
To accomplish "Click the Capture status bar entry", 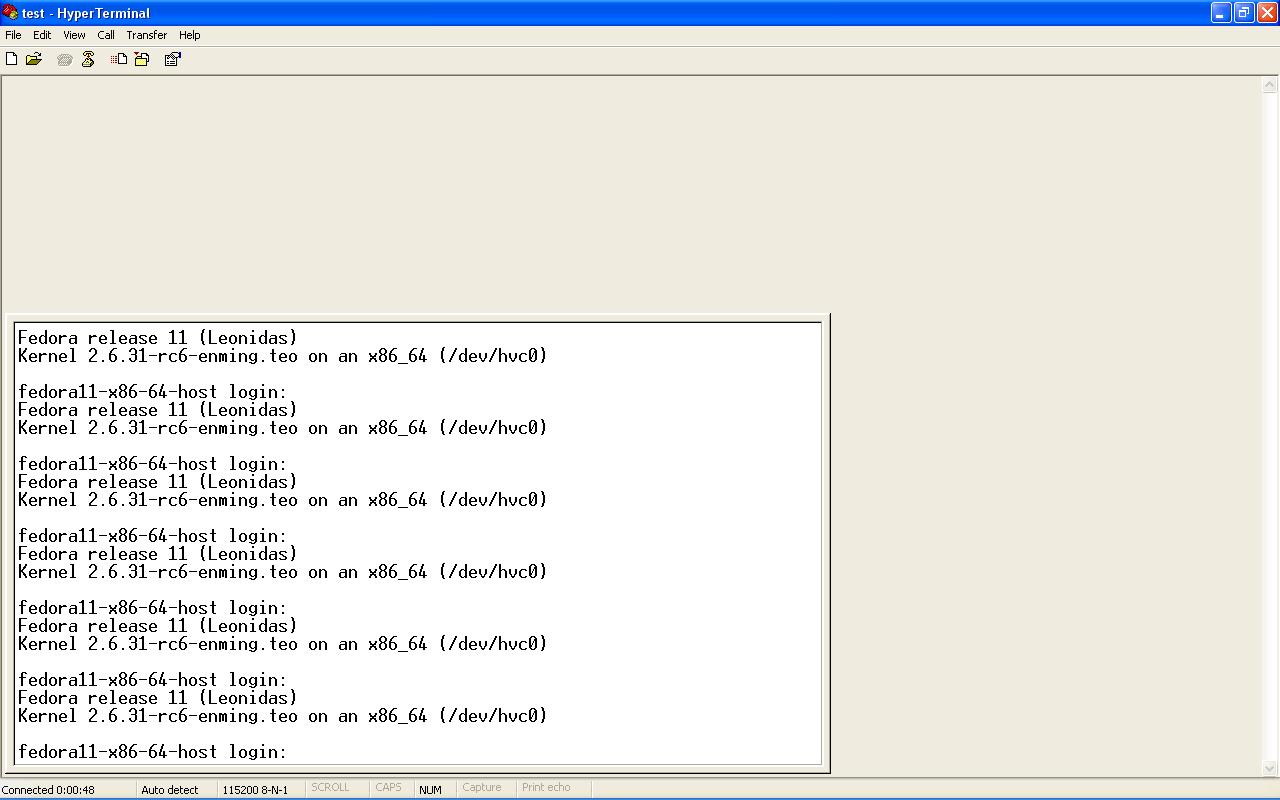I will coord(481,788).
